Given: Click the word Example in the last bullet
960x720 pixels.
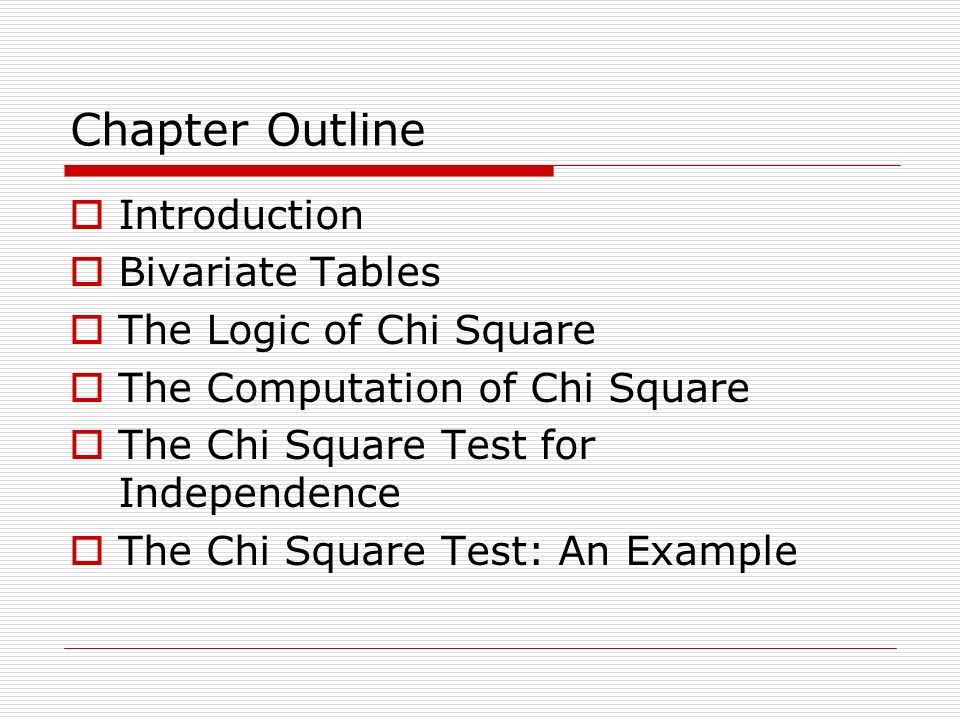Looking at the screenshot, I should [x=712, y=553].
